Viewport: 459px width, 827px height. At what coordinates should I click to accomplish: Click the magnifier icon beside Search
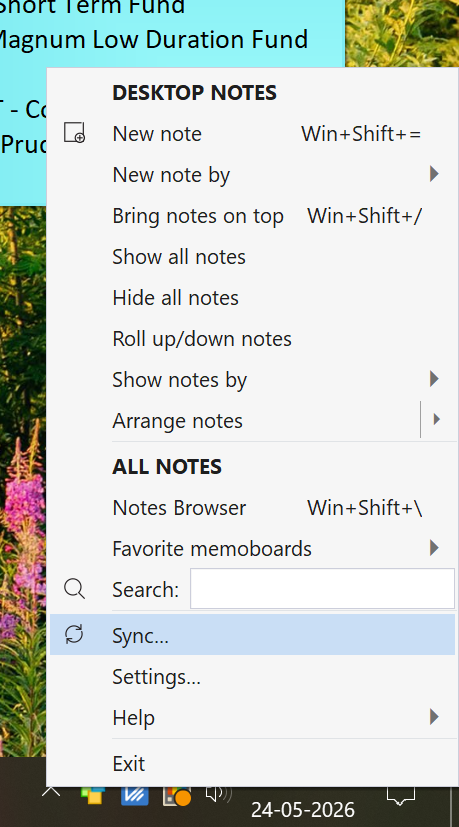[74, 588]
